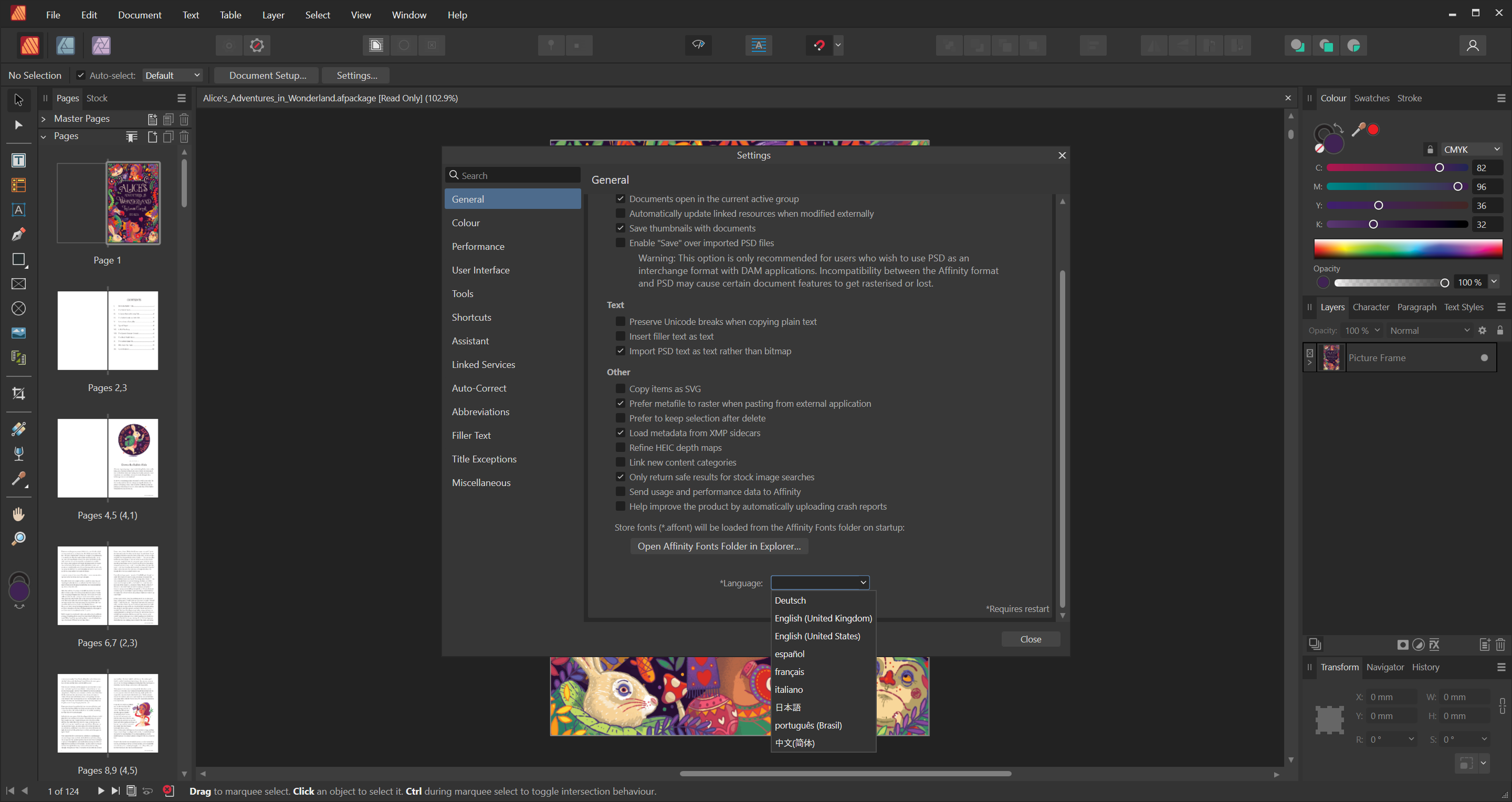Select the Hand view tool

(x=18, y=514)
